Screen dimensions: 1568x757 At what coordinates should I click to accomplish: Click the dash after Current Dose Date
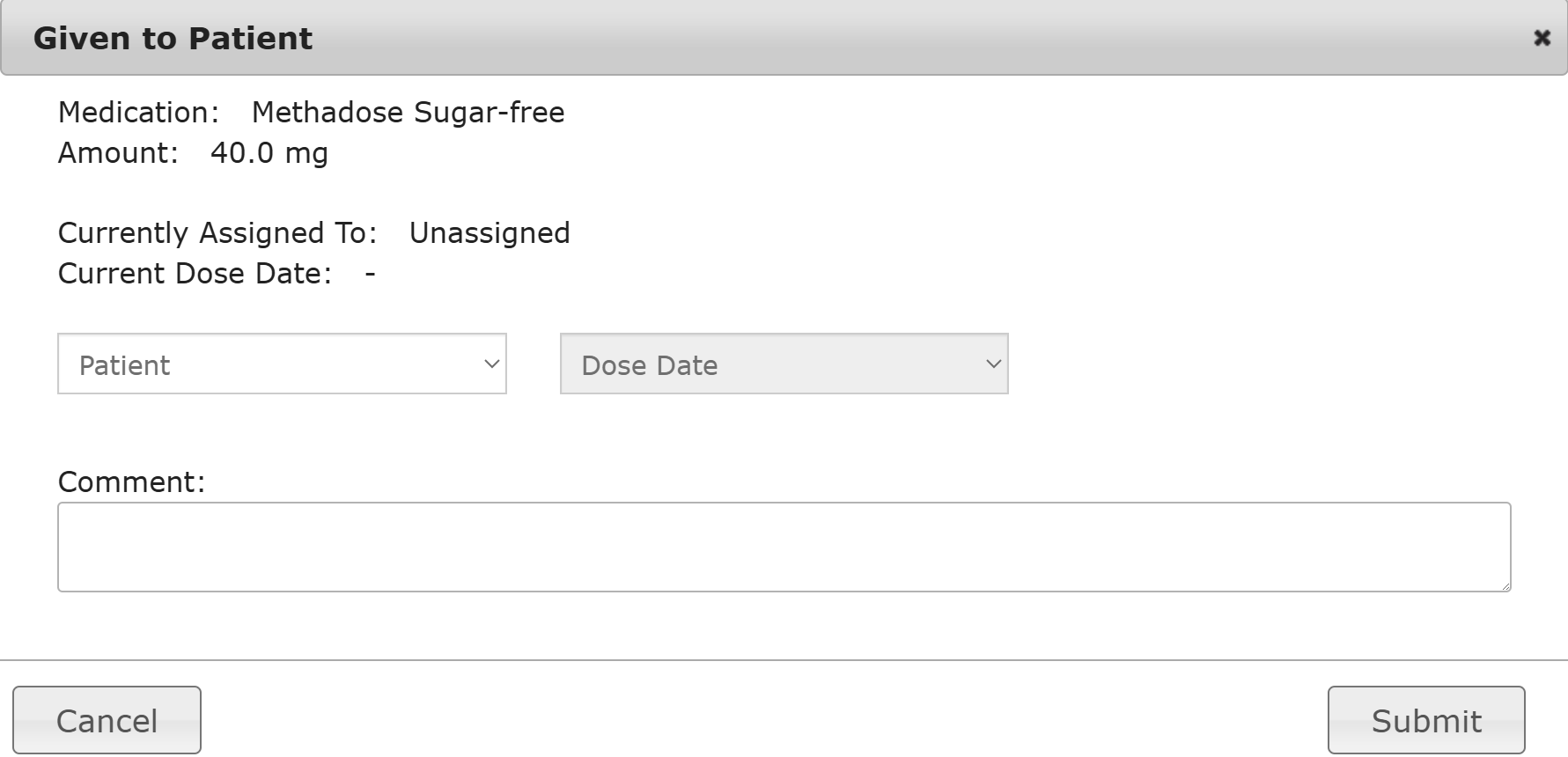pyautogui.click(x=371, y=274)
